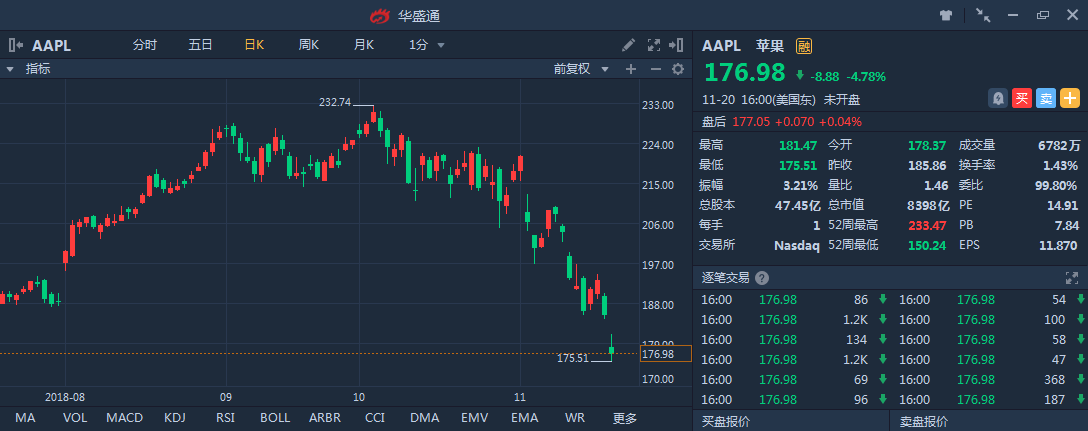Screen dimensions: 1088x431
Task: Expand the 逐笔交易 panel
Action: pyautogui.click(x=1071, y=278)
